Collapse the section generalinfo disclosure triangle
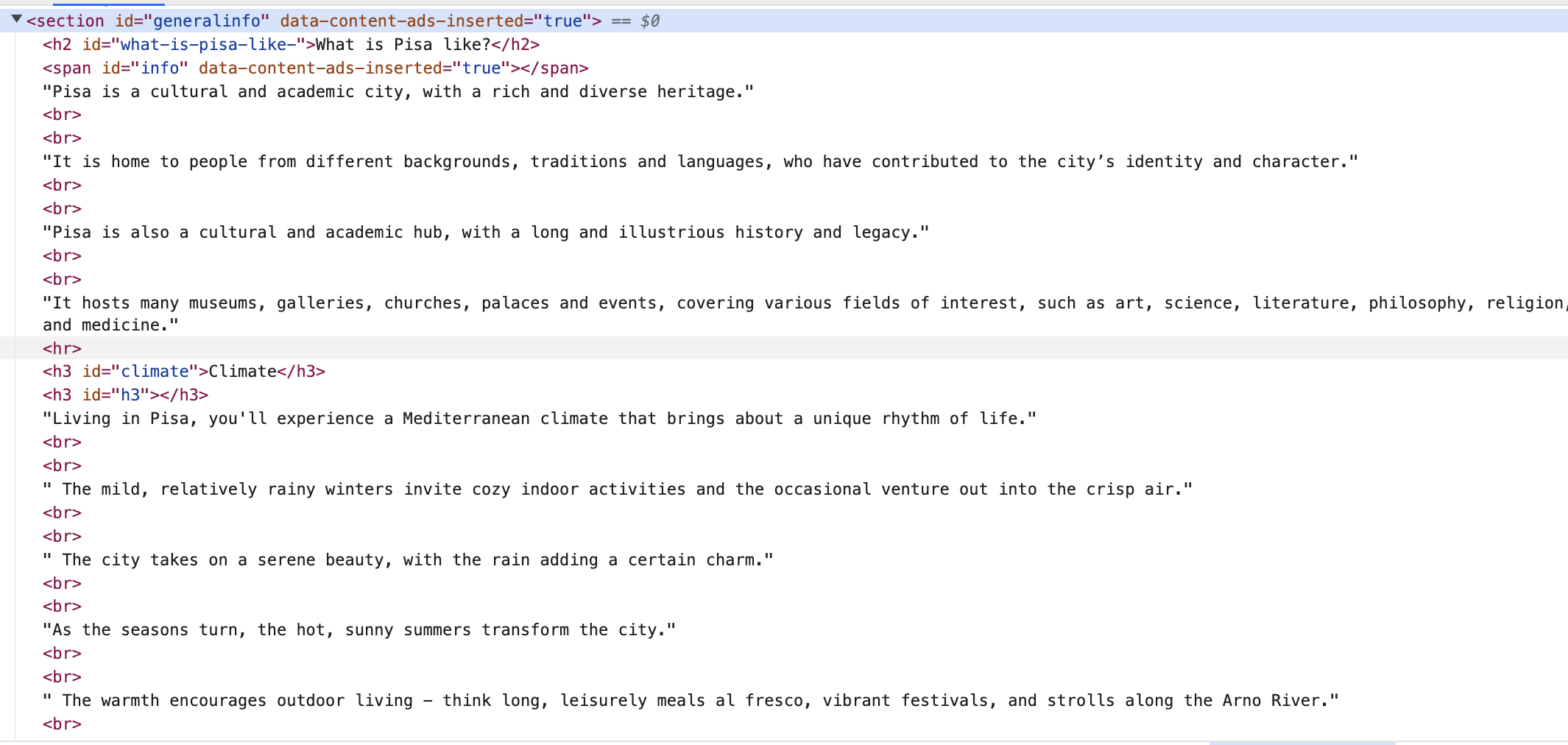Viewport: 1568px width, 745px height. coord(16,19)
